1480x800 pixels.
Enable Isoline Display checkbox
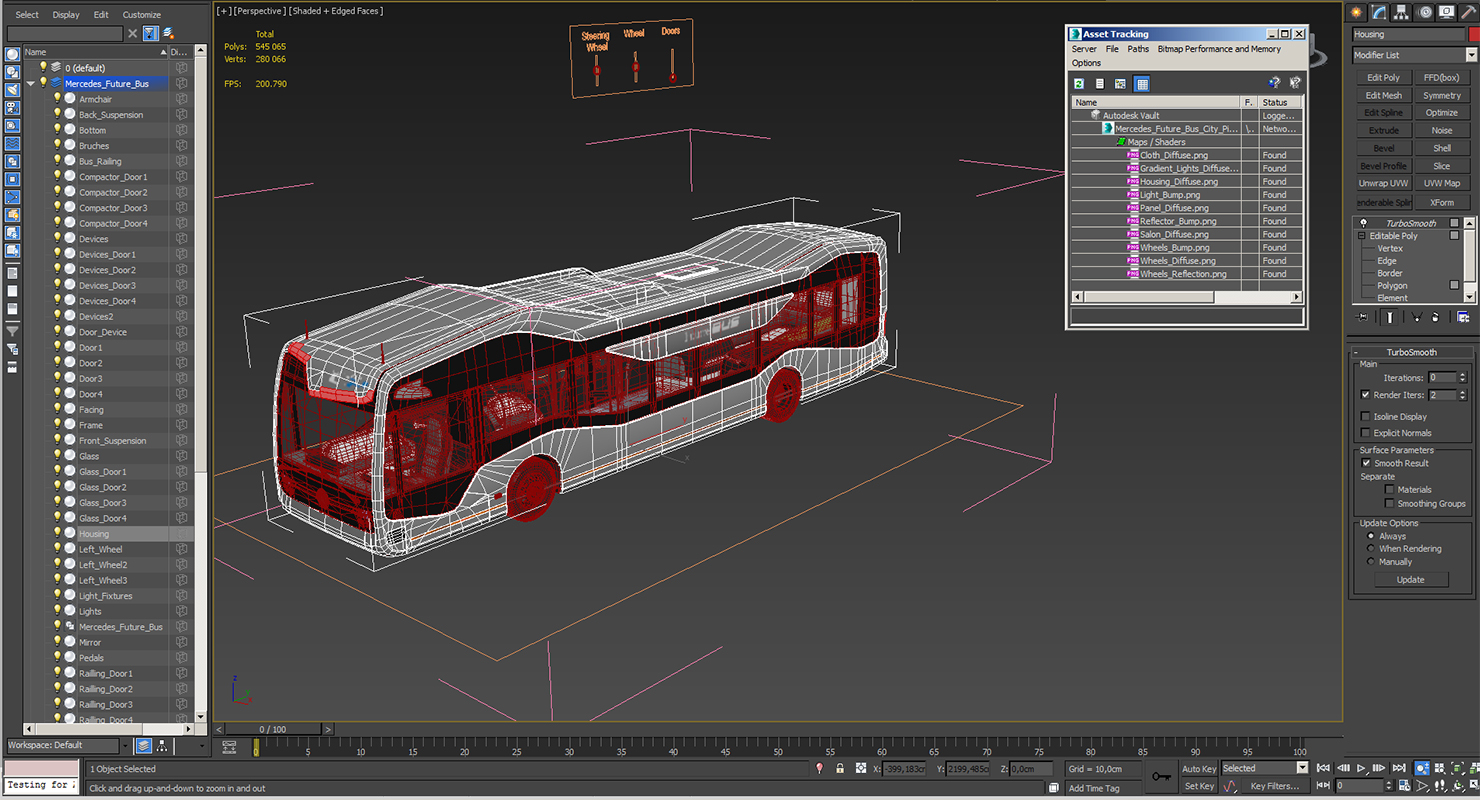(1366, 416)
